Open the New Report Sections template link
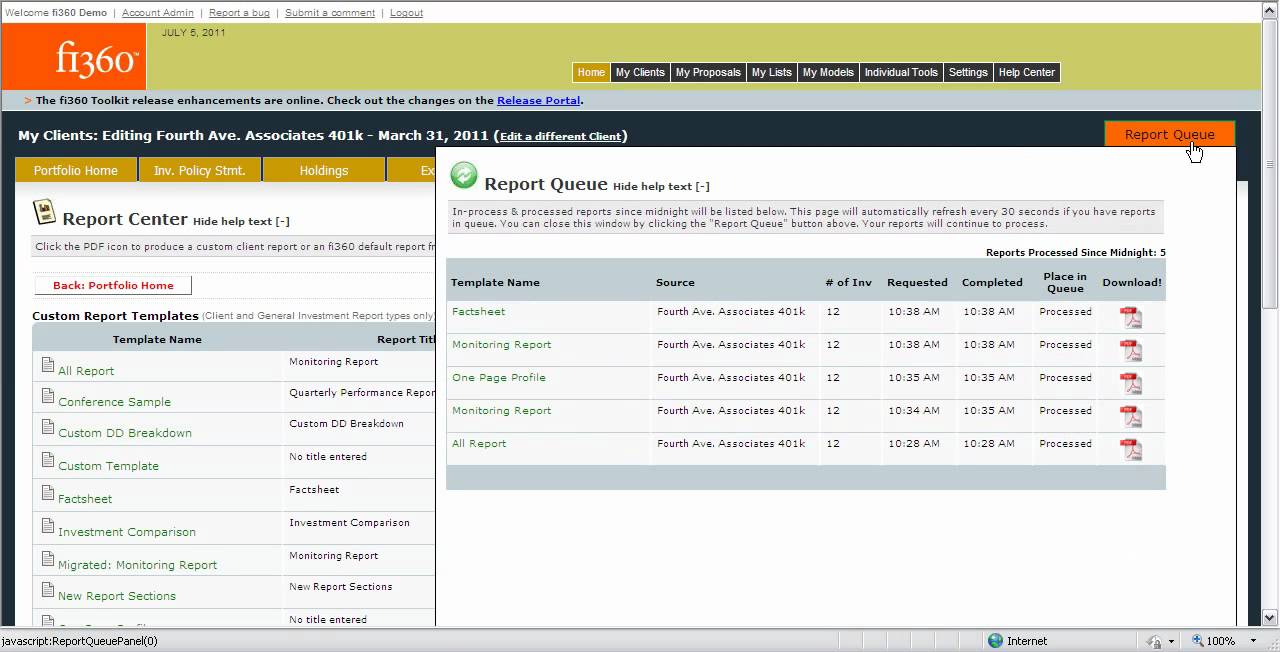The width and height of the screenshot is (1280, 652). pos(117,596)
